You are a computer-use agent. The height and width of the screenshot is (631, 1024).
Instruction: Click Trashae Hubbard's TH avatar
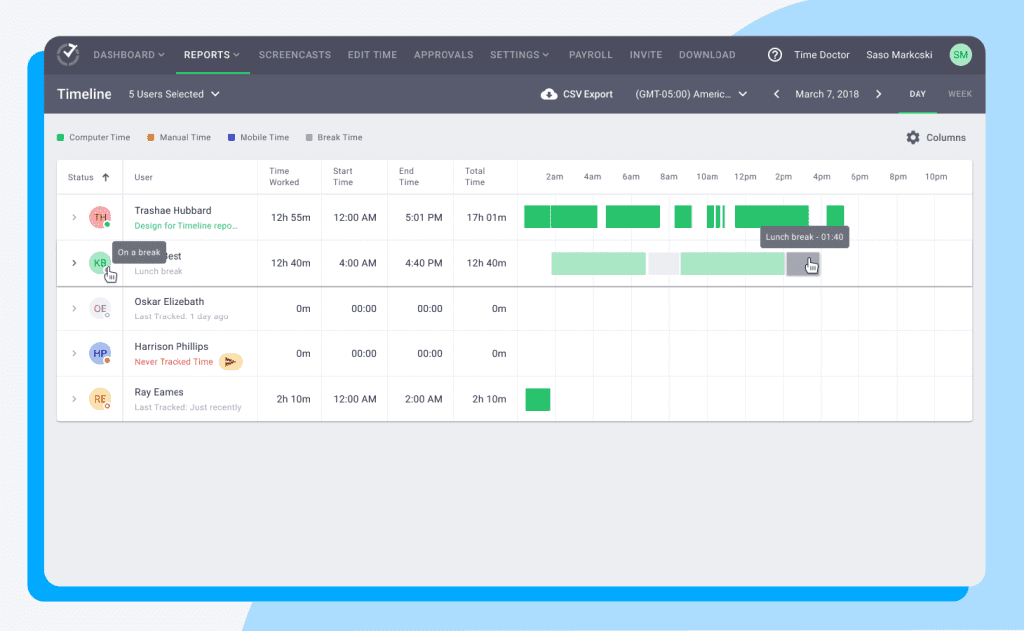click(x=99, y=216)
